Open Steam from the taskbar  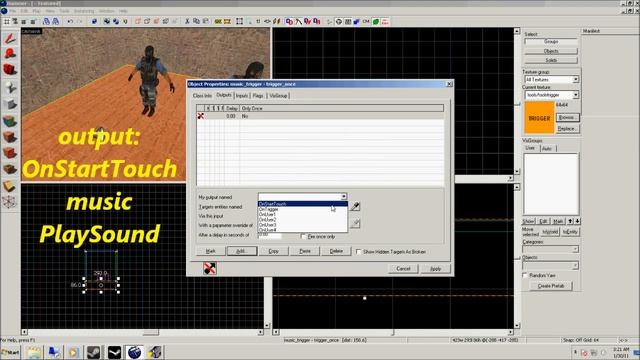click(x=93, y=352)
